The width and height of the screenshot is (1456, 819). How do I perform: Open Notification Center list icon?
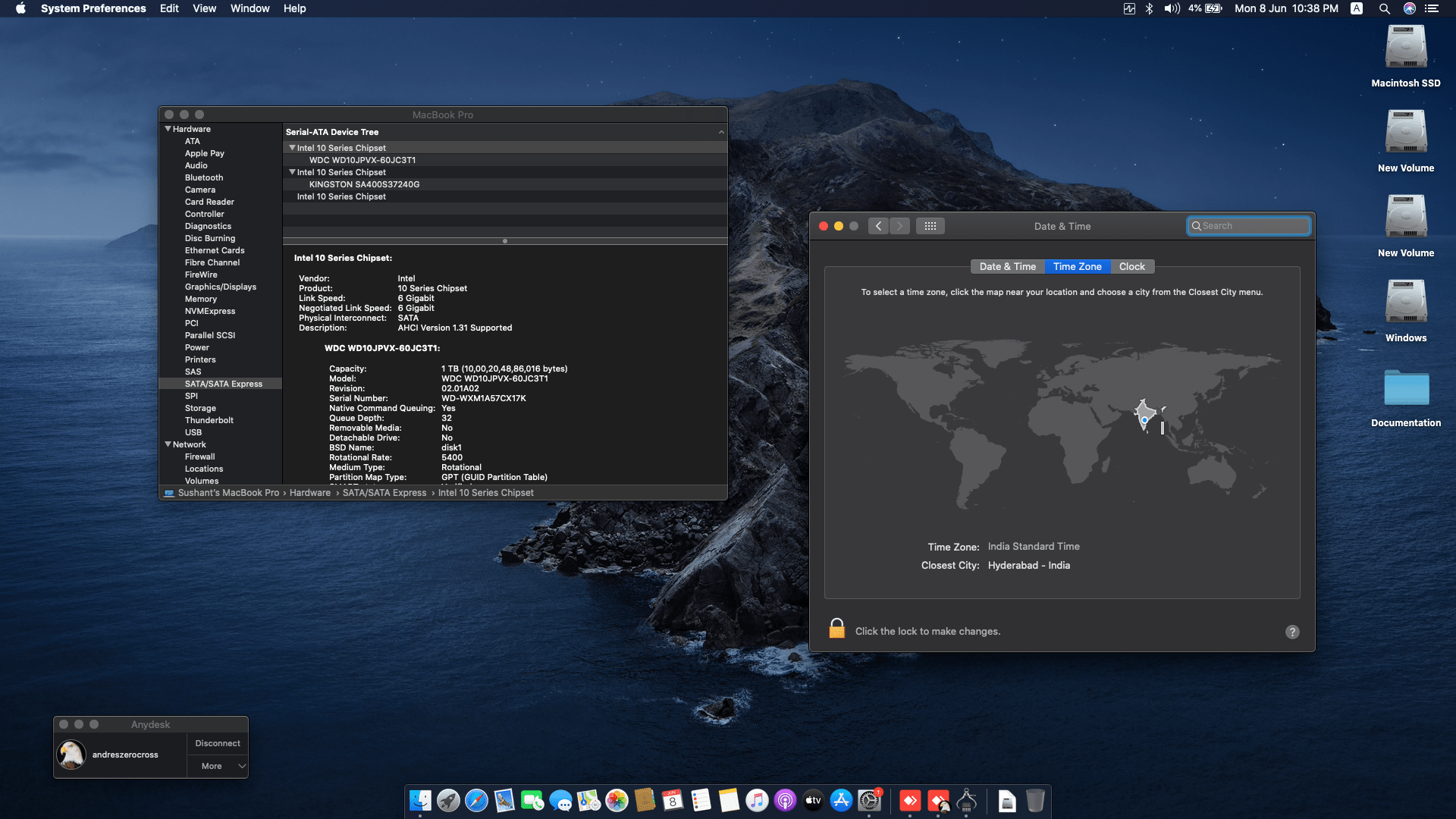1432,8
